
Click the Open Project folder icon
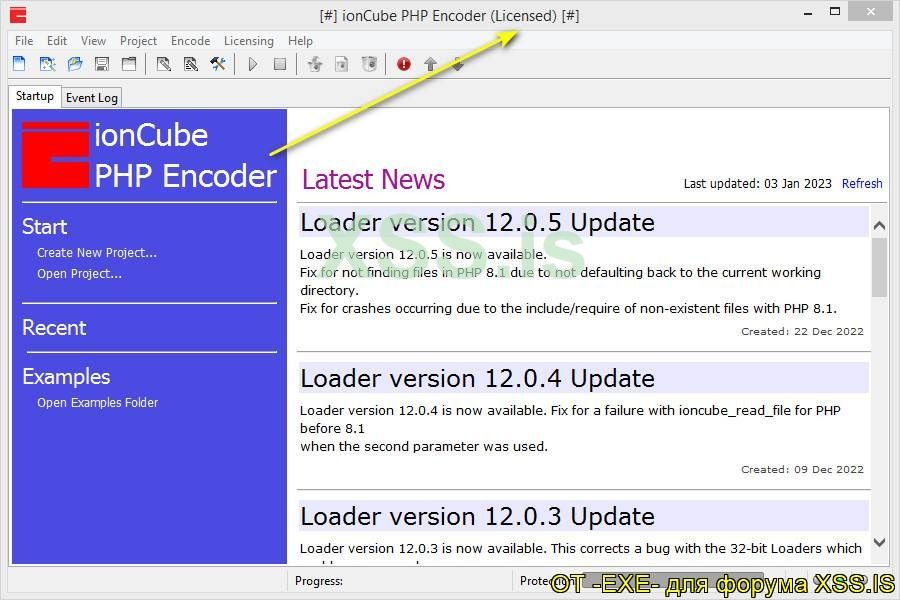pyautogui.click(x=75, y=64)
